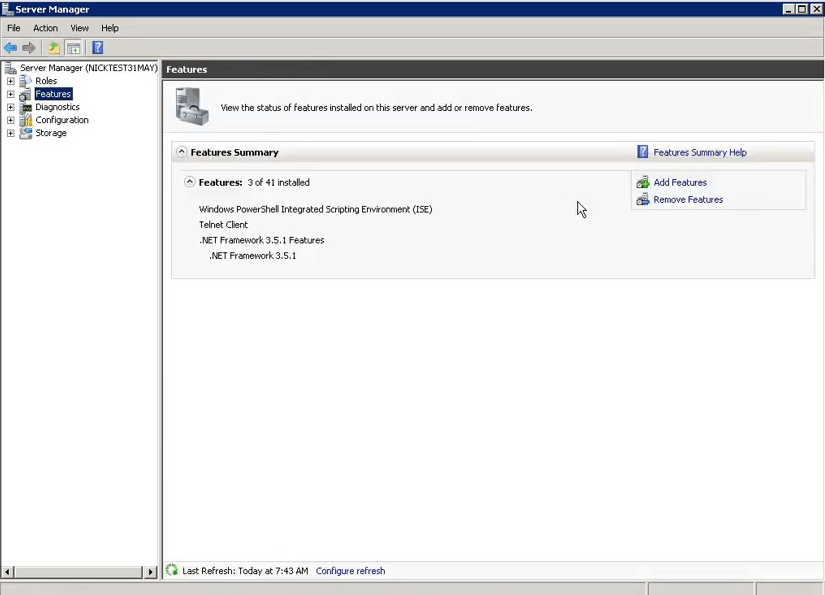The width and height of the screenshot is (825, 595).
Task: Click the Add Features icon
Action: click(642, 183)
